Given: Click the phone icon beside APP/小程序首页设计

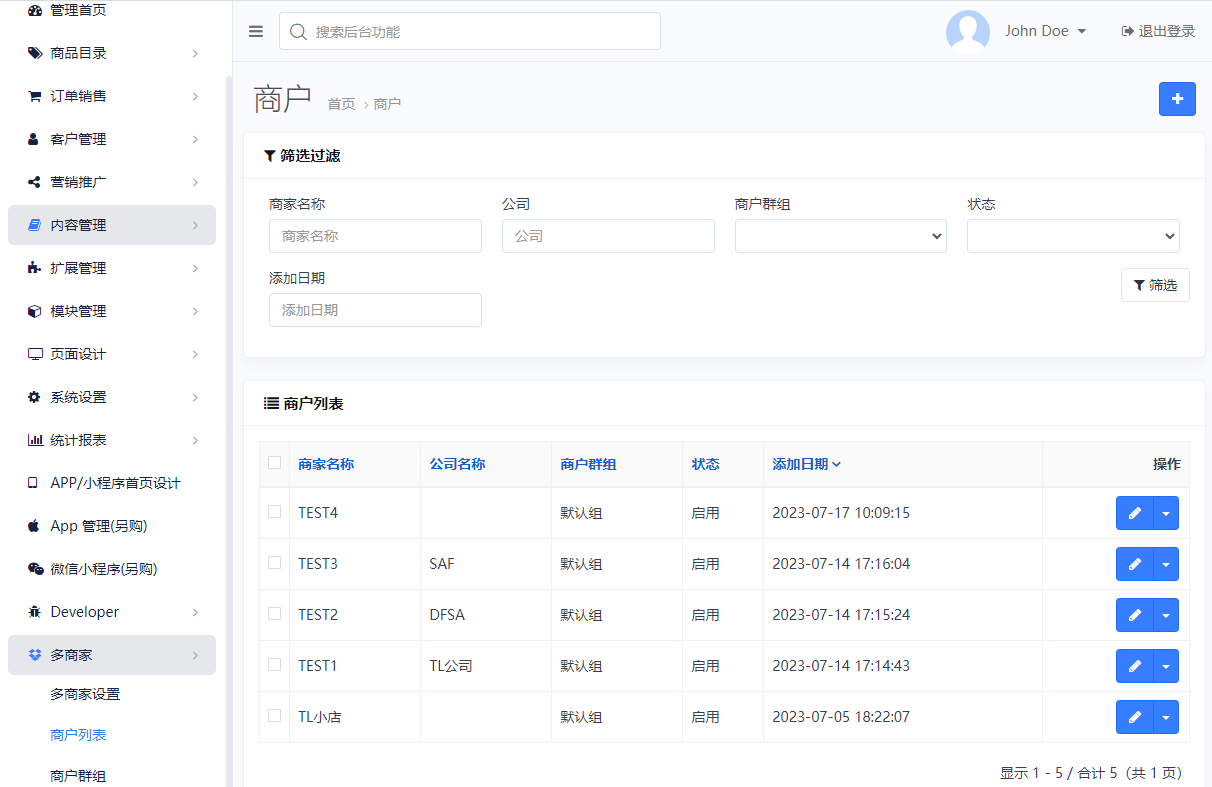Looking at the screenshot, I should coord(35,483).
